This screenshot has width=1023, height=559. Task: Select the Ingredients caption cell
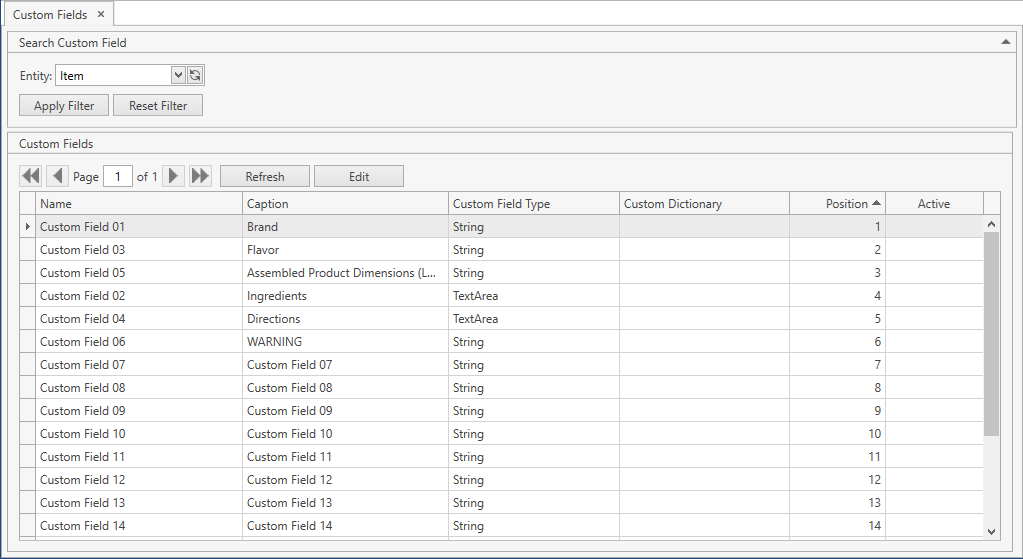tap(277, 296)
